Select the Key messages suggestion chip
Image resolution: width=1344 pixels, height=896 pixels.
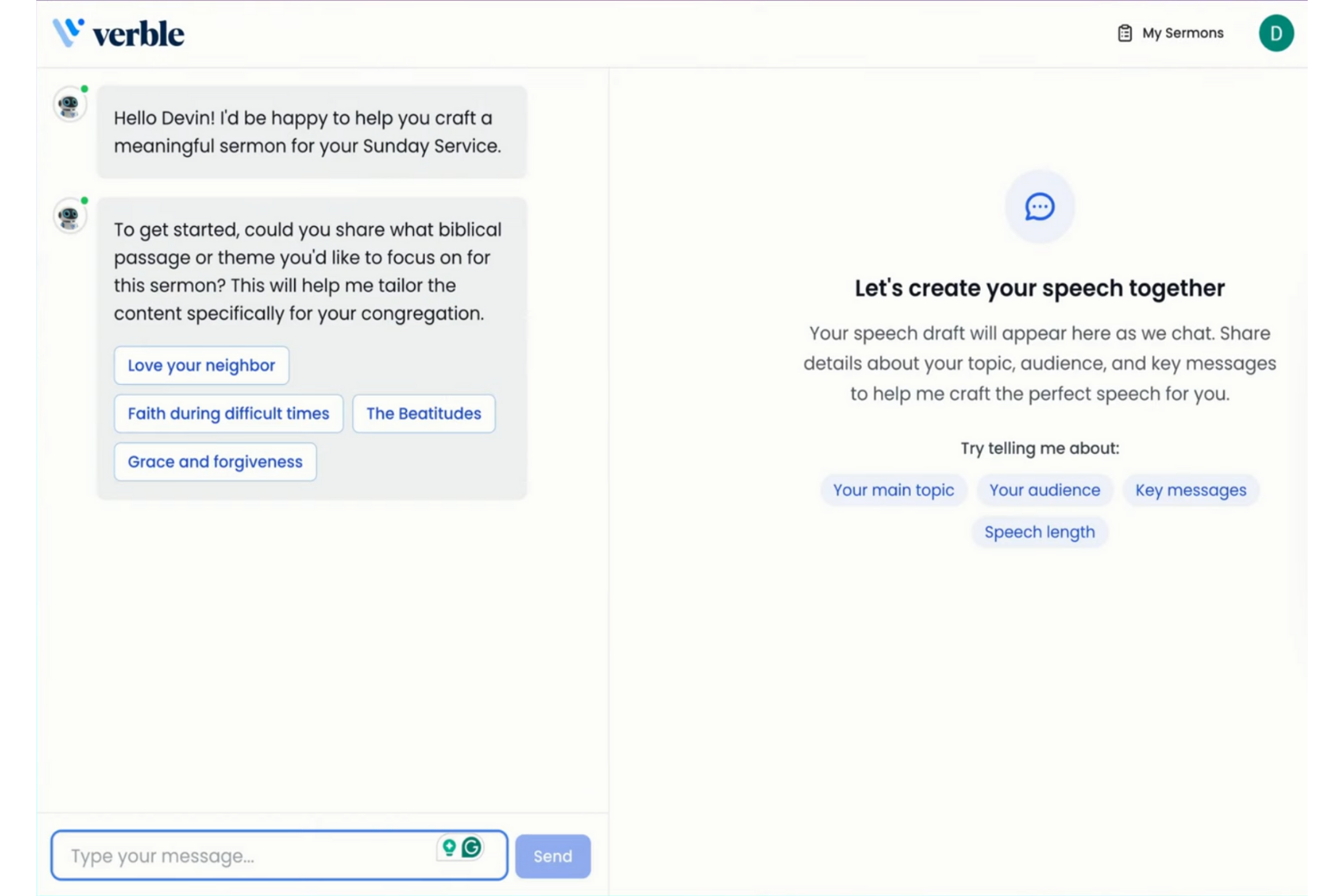click(x=1191, y=490)
